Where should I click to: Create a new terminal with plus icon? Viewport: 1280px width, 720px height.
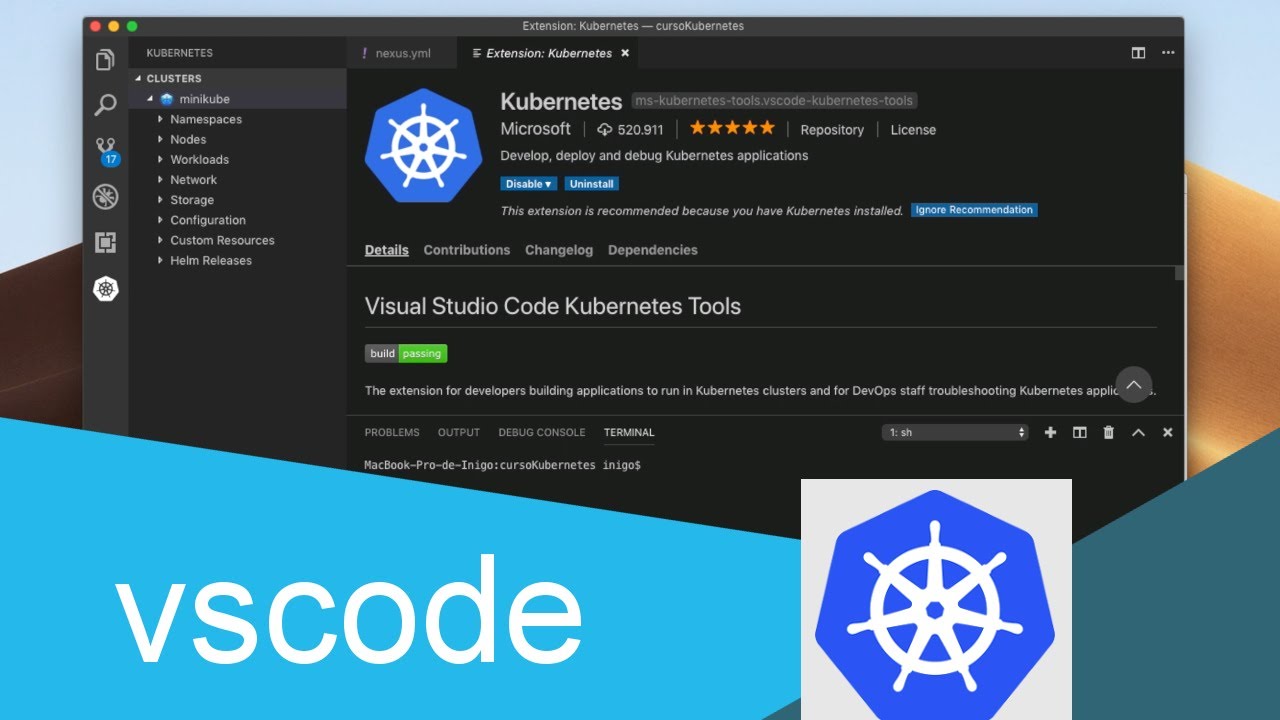1050,432
